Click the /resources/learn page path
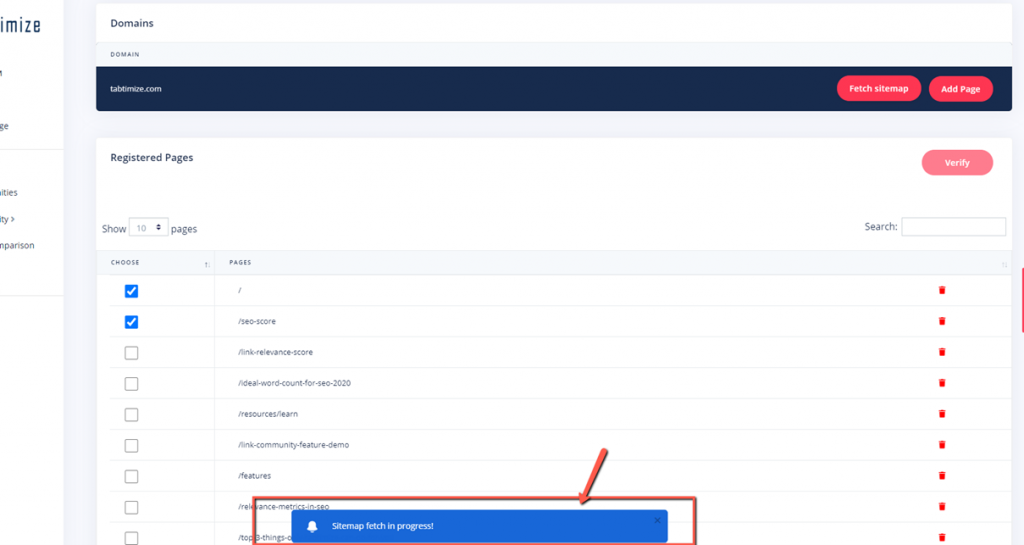 268,414
